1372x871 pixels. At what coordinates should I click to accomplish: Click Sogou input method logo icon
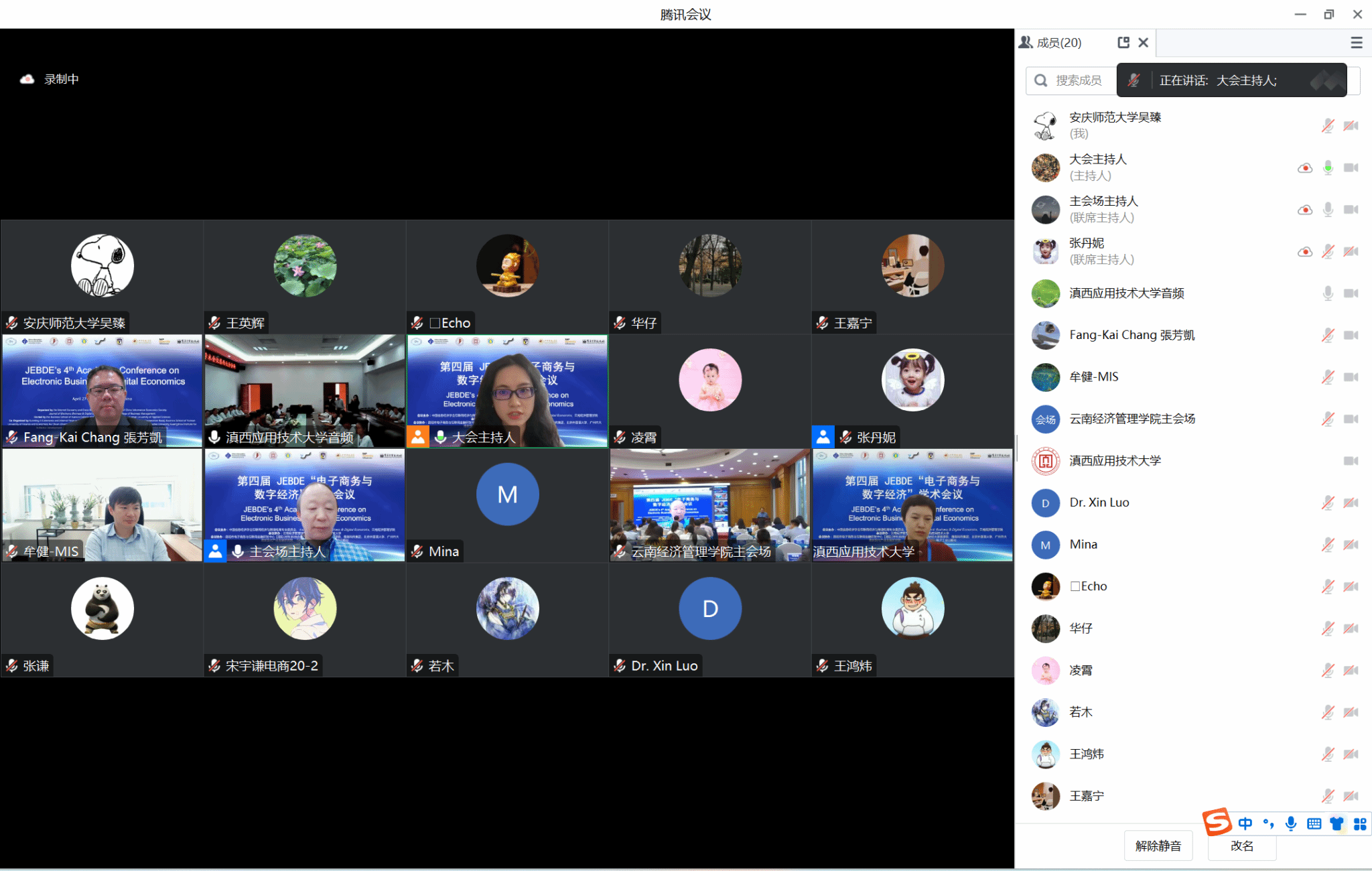(1217, 822)
